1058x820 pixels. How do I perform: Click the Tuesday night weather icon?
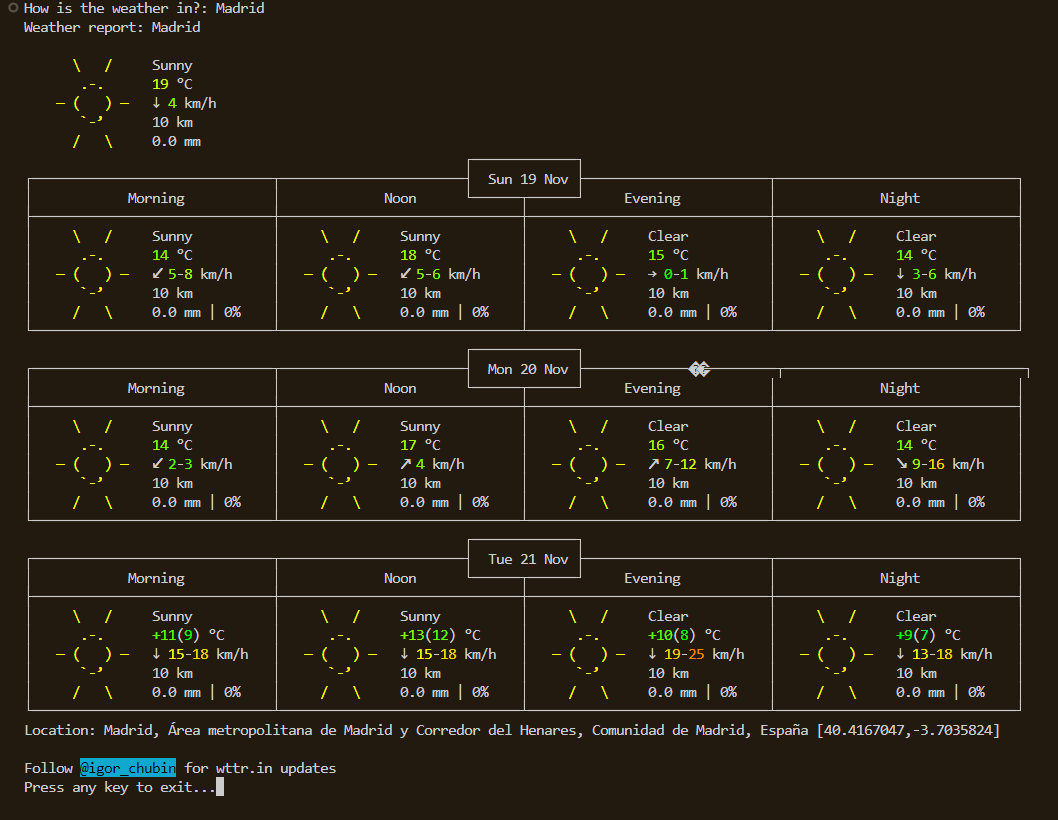836,654
